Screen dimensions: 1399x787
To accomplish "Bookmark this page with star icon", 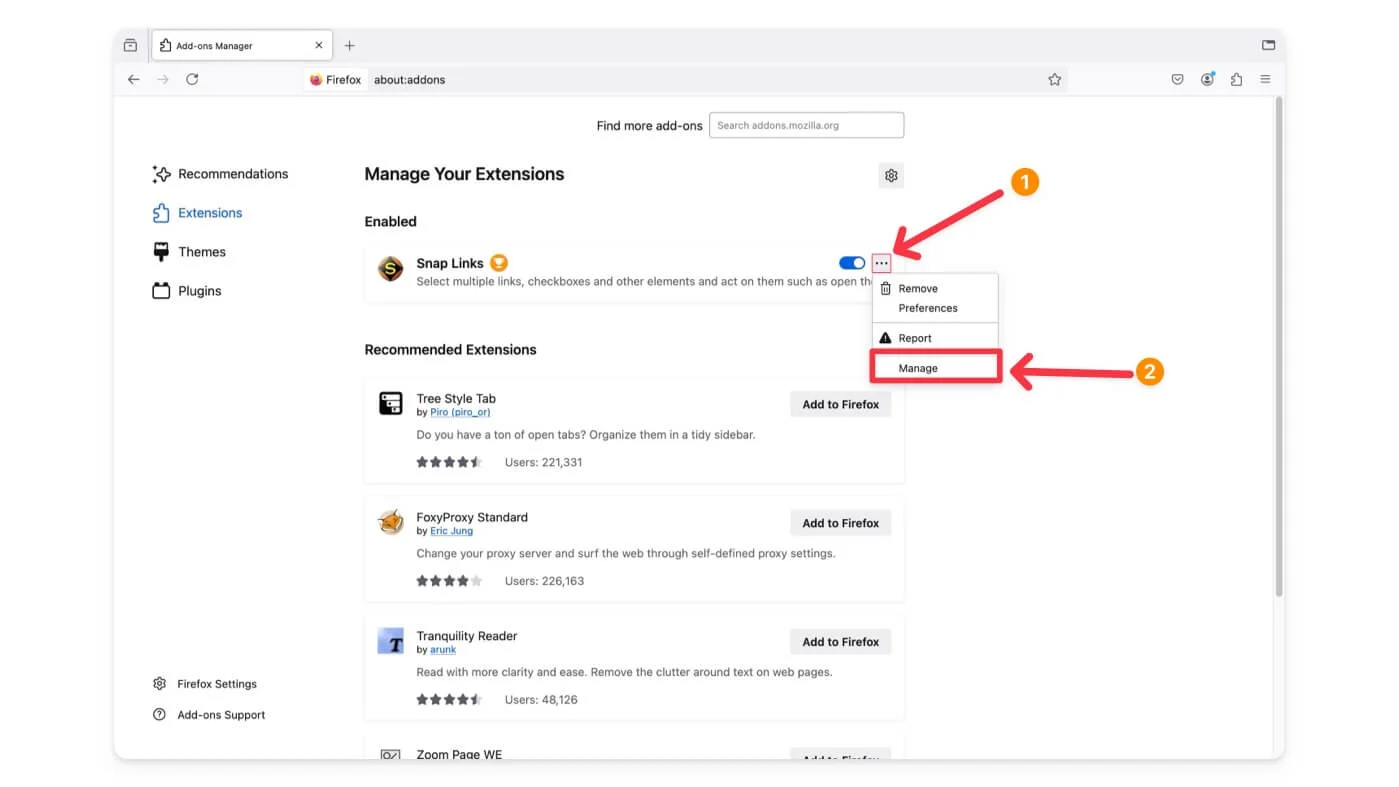I will point(1054,80).
